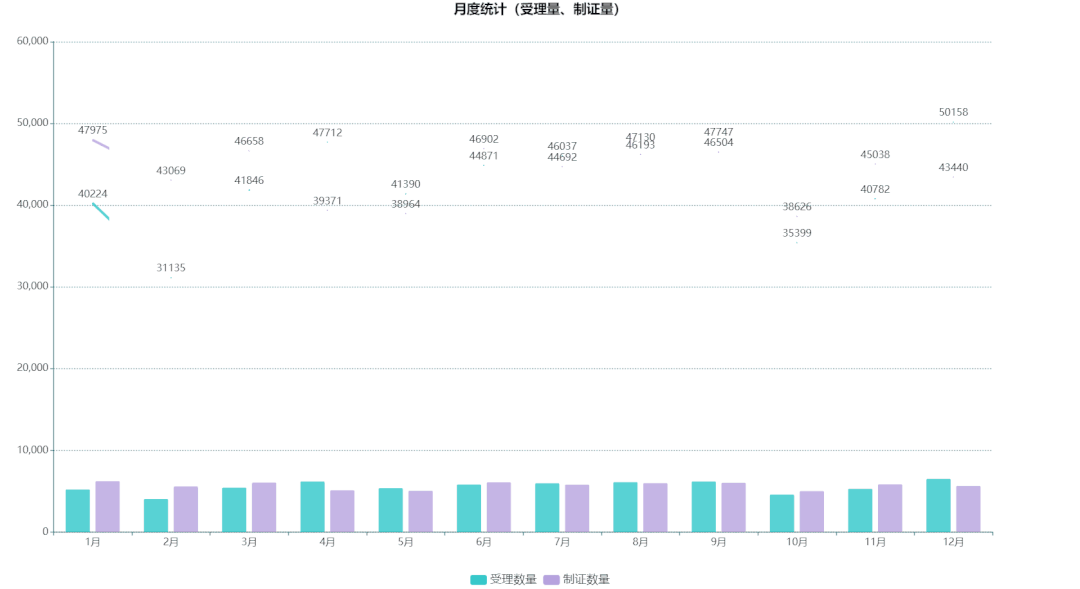Select the teal 受理数量 bar for 11月

point(860,510)
